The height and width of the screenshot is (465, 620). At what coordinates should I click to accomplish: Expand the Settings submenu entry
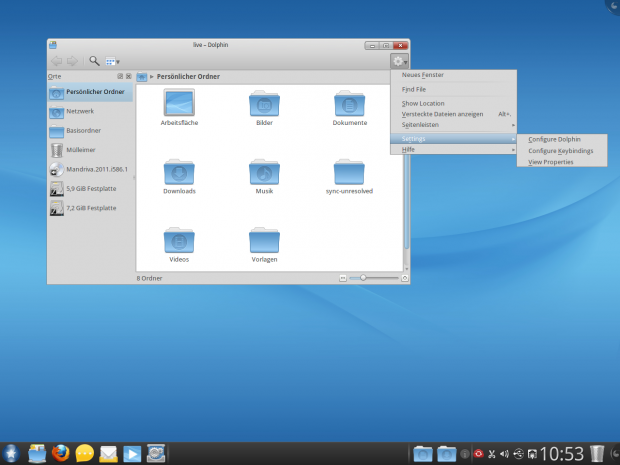tap(454, 139)
